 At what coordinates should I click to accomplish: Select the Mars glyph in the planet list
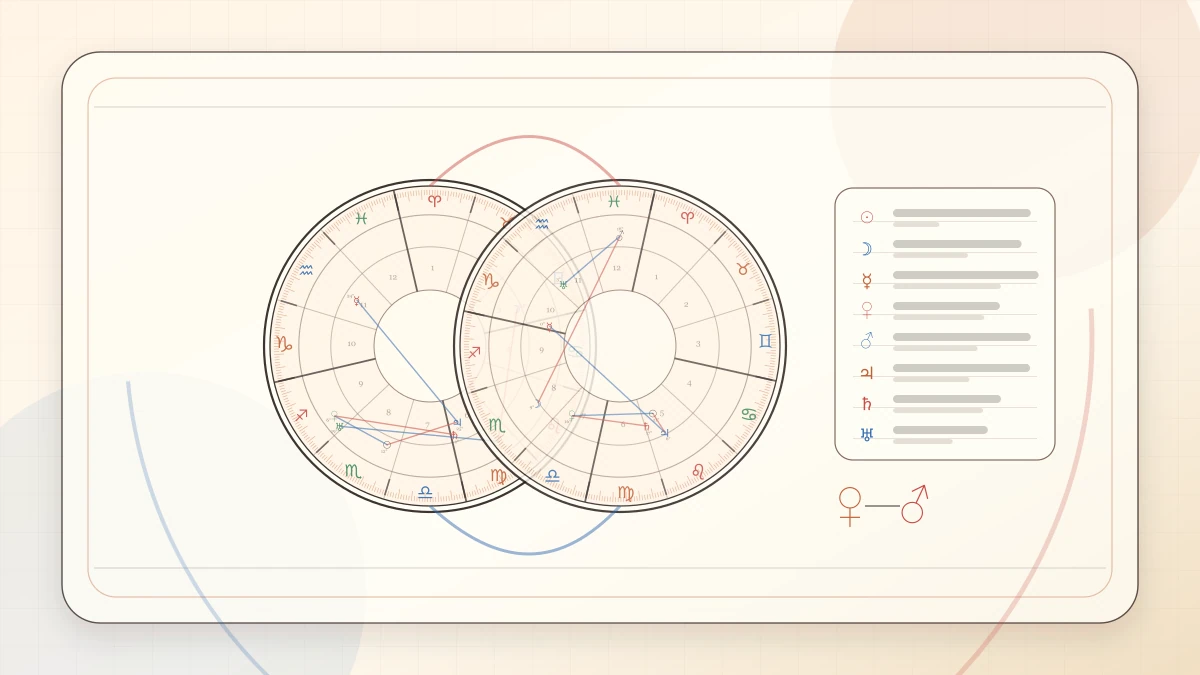867,341
